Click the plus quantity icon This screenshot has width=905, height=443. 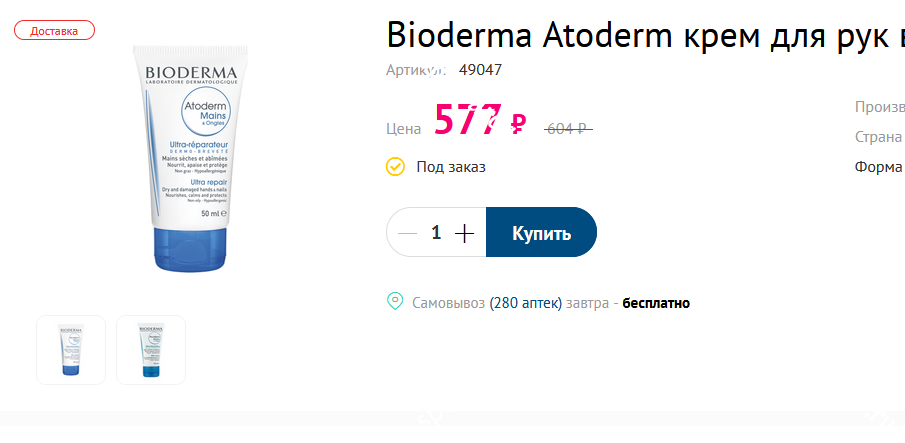465,233
